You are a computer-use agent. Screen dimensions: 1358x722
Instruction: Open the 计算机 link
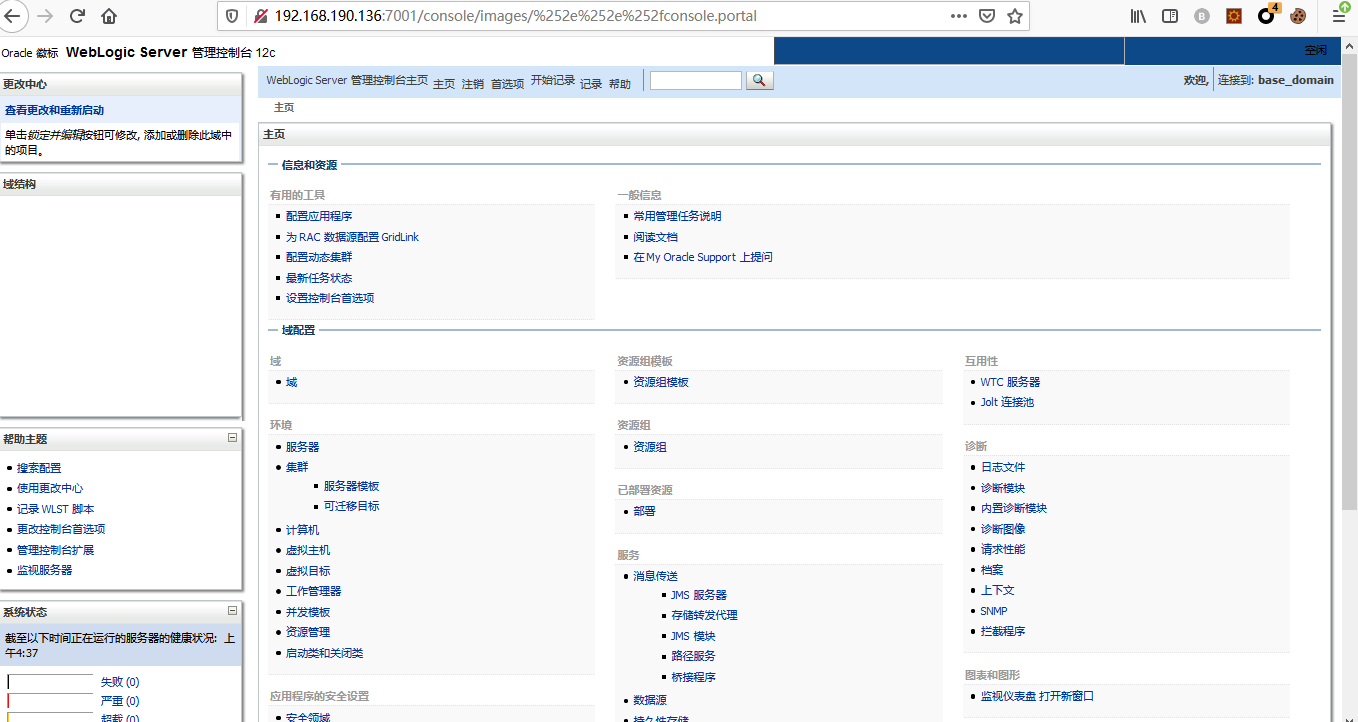pyautogui.click(x=302, y=530)
